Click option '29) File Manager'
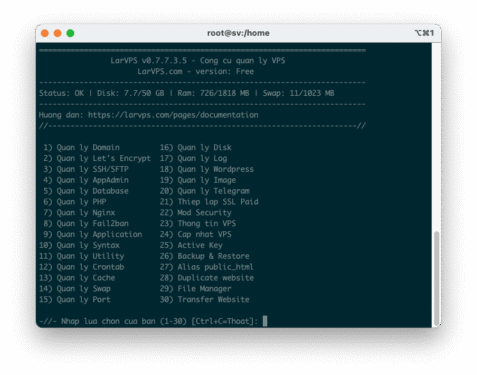This screenshot has height=375, width=477. 195,289
